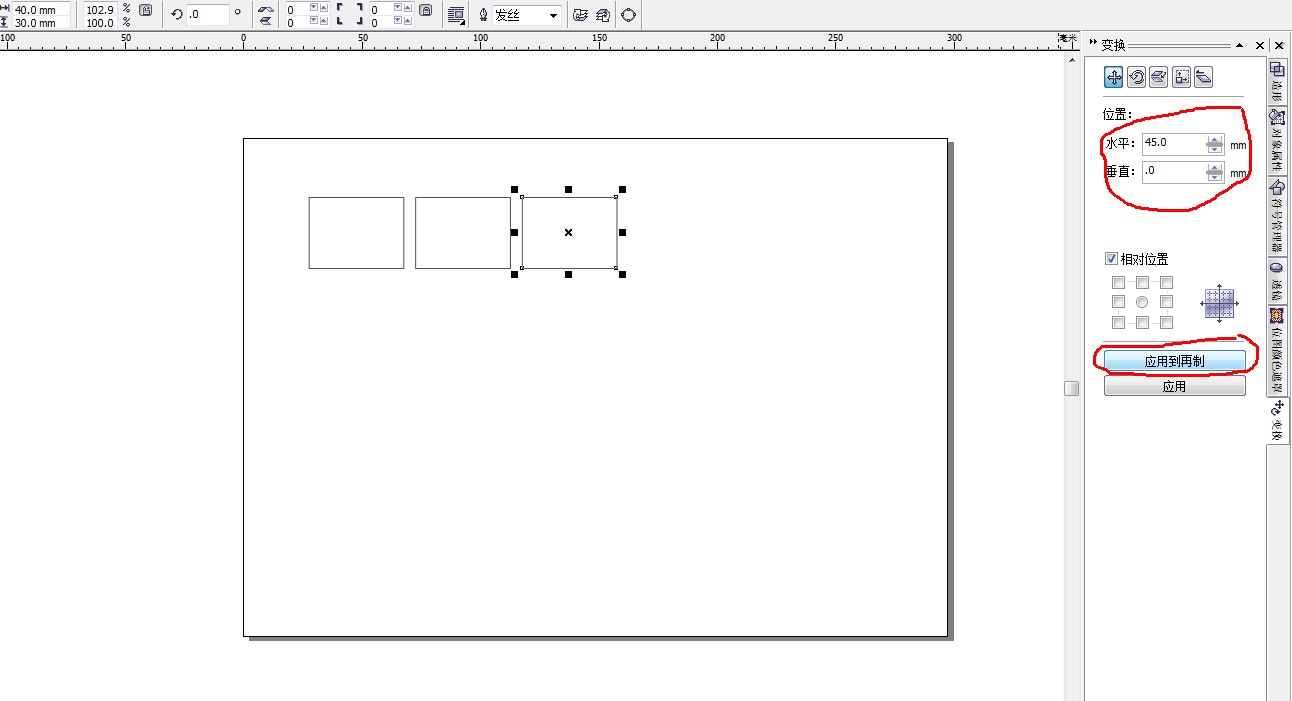
Task: Click the top-left corner roundness field
Action: point(297,9)
